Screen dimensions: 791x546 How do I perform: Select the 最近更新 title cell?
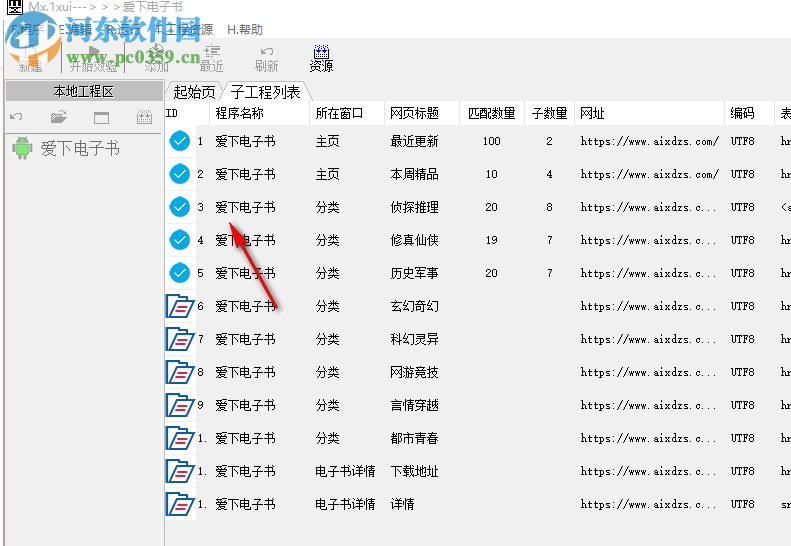(x=414, y=141)
